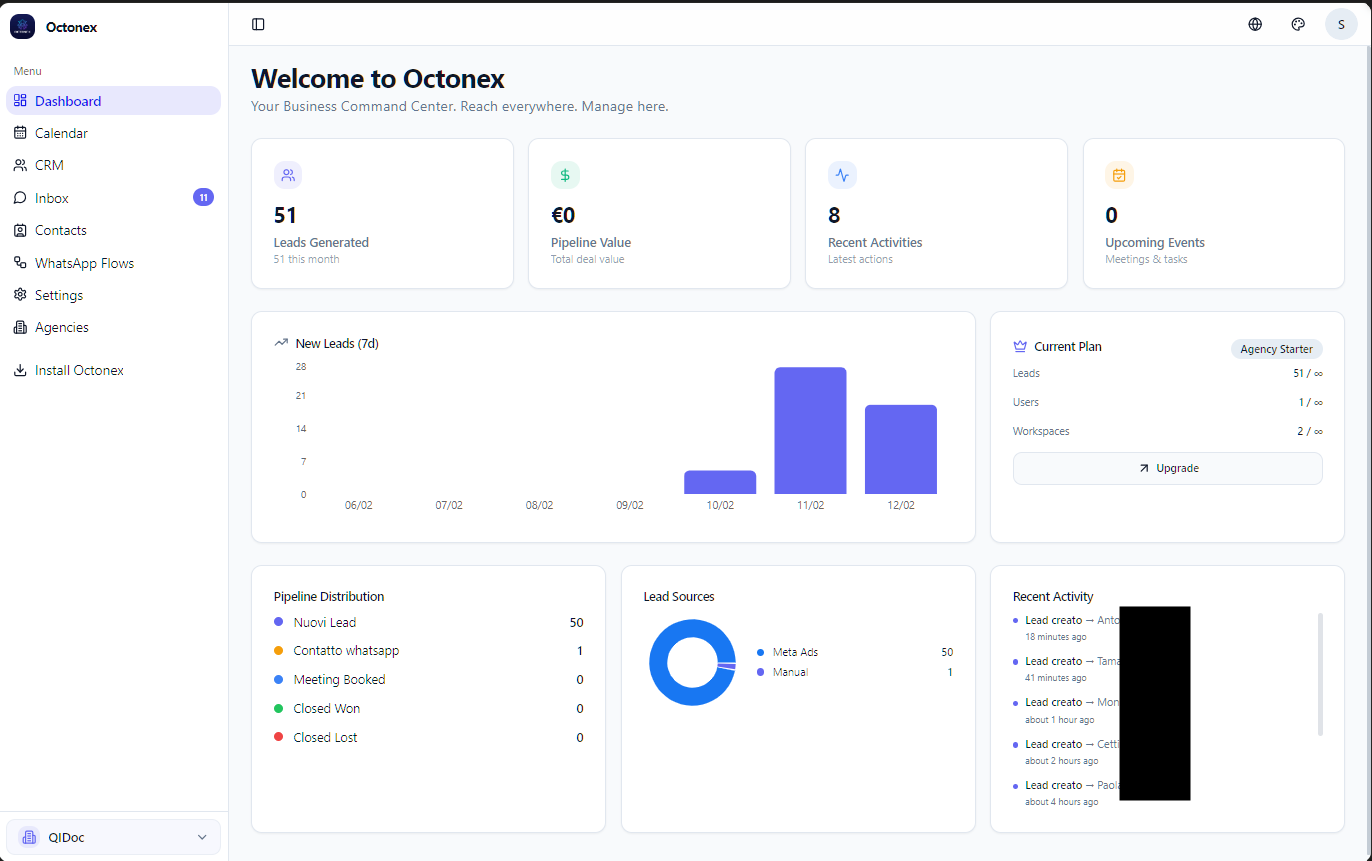Open the Calendar section
Image resolution: width=1372 pixels, height=861 pixels.
click(x=62, y=132)
